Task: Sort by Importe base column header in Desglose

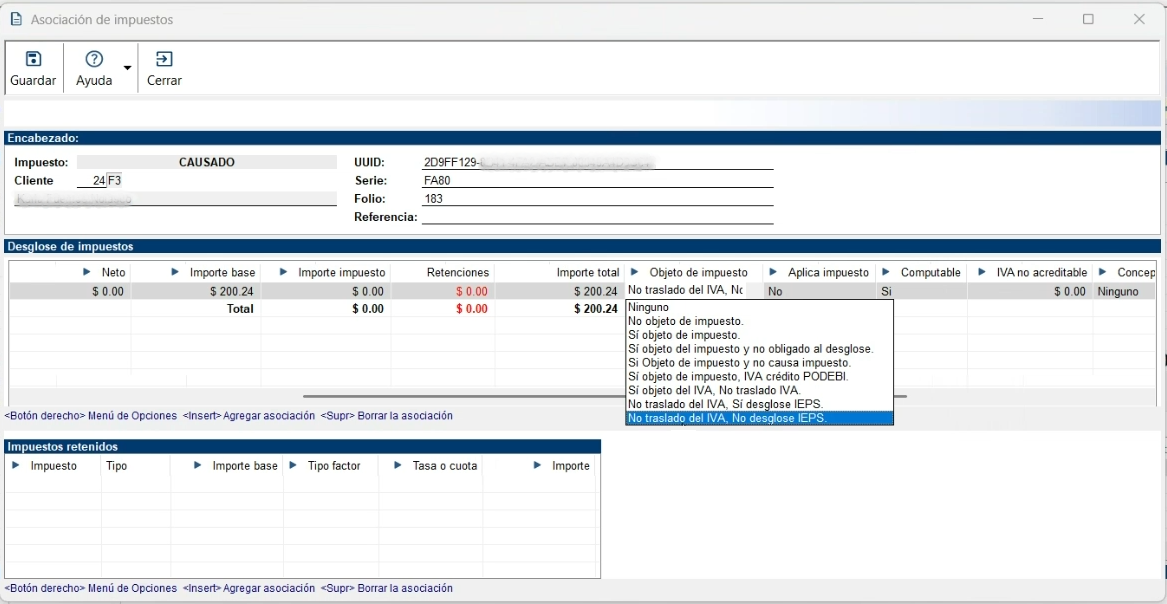Action: [222, 272]
